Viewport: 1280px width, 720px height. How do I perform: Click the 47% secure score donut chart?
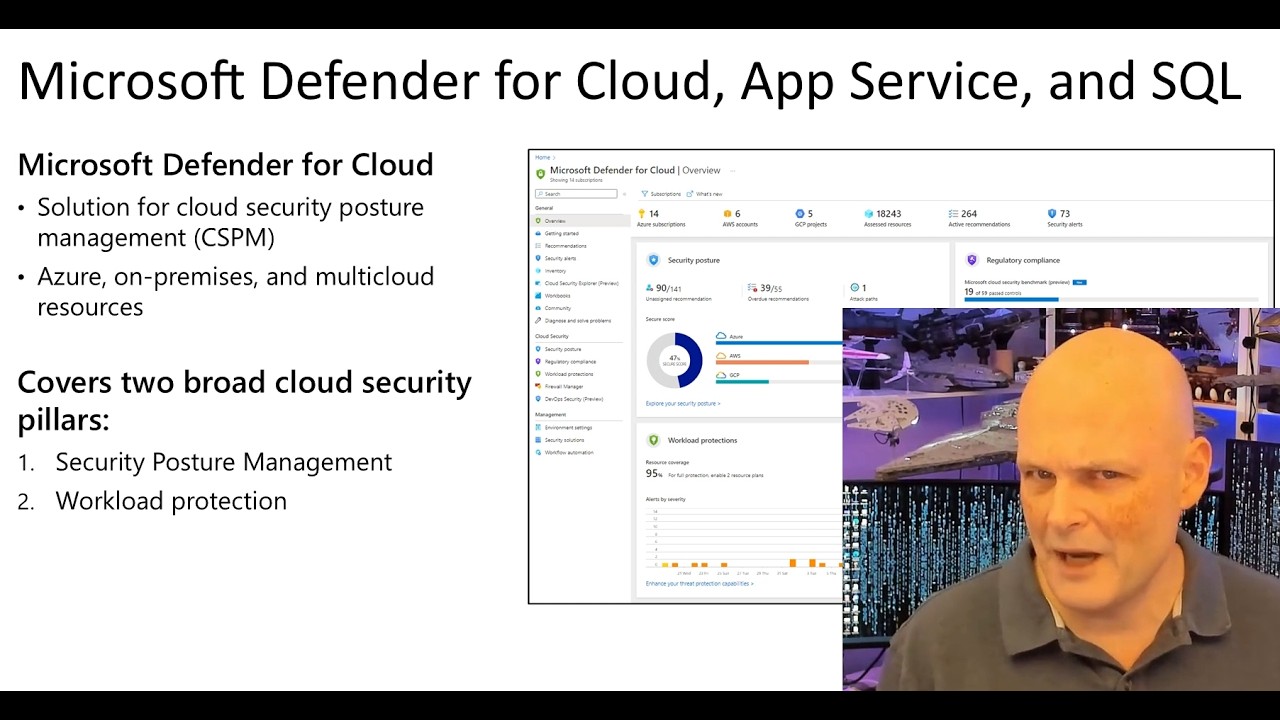(x=674, y=360)
